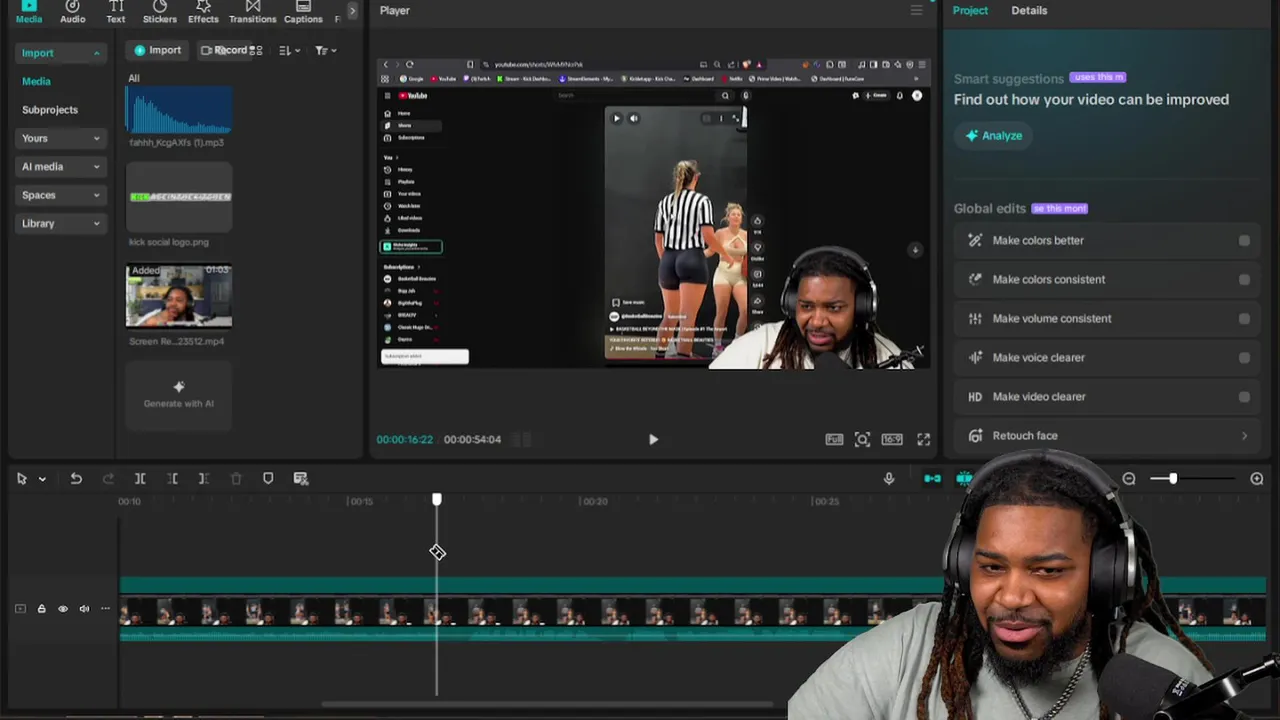Click Delete left of playhead tool
Viewport: 1280px width, 720px height.
(x=172, y=479)
